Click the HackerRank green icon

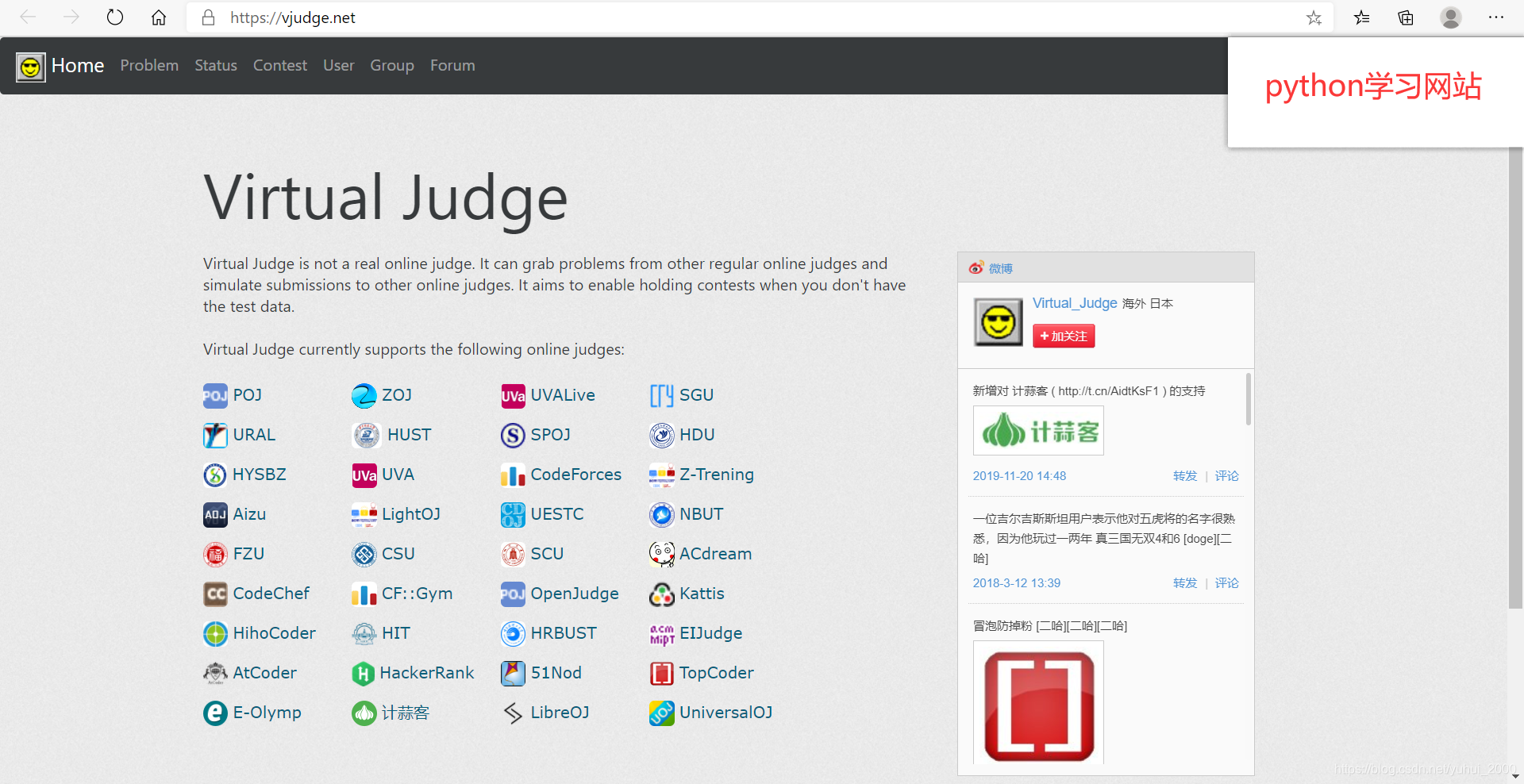pos(363,673)
